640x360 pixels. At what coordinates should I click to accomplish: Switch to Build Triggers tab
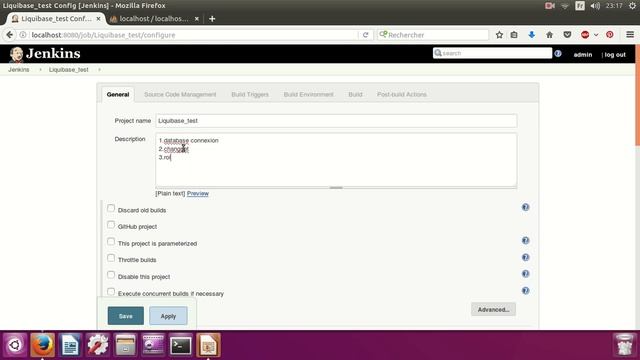coord(250,94)
